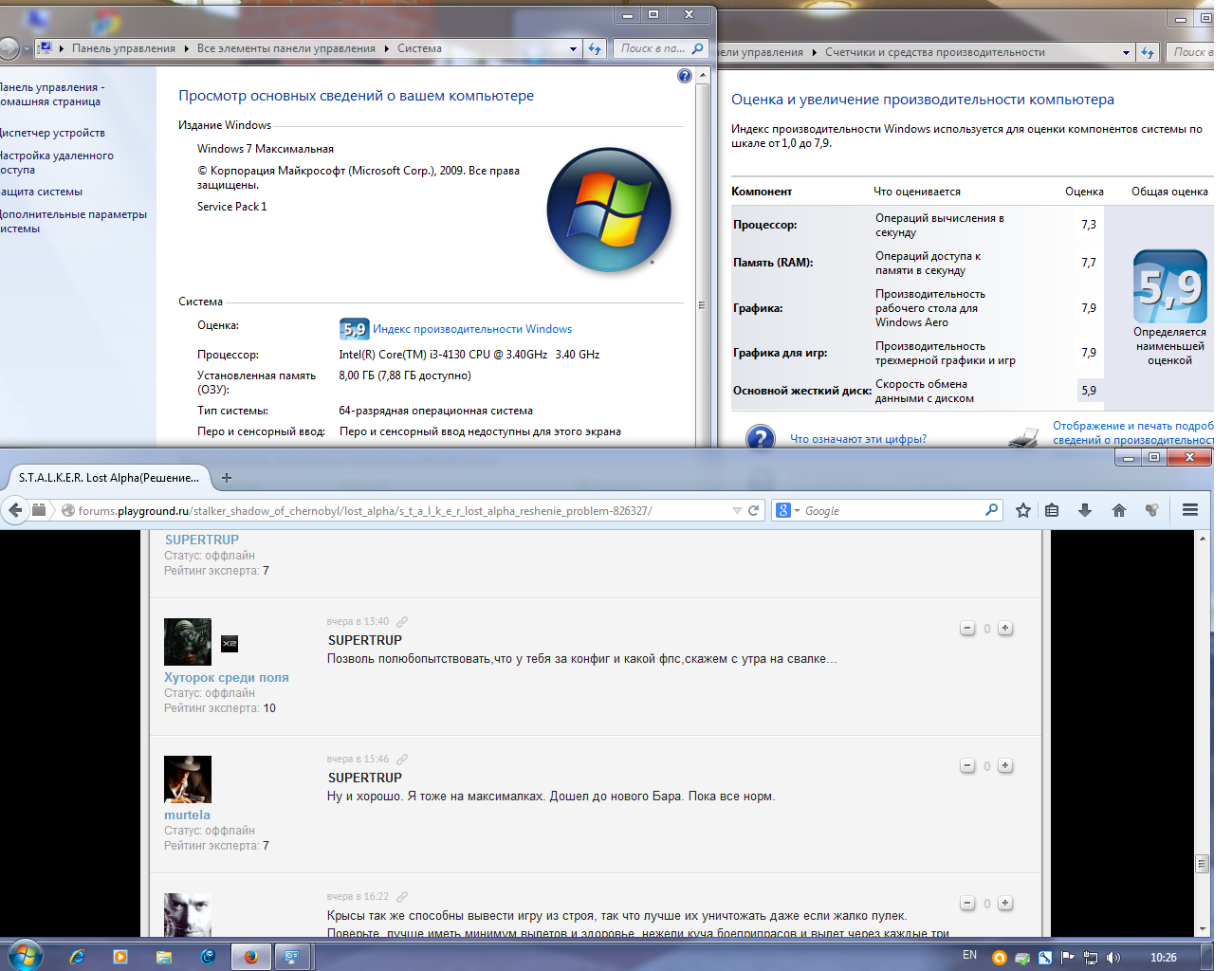
Task: Select the S.T.A.L.K.E.R. Lost Alpha tab
Action: click(x=108, y=477)
